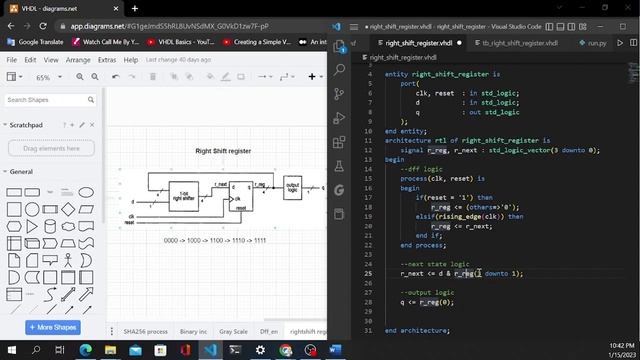640x360 pixels.
Task: Click the To Front toolbar icon
Action: 174,77
